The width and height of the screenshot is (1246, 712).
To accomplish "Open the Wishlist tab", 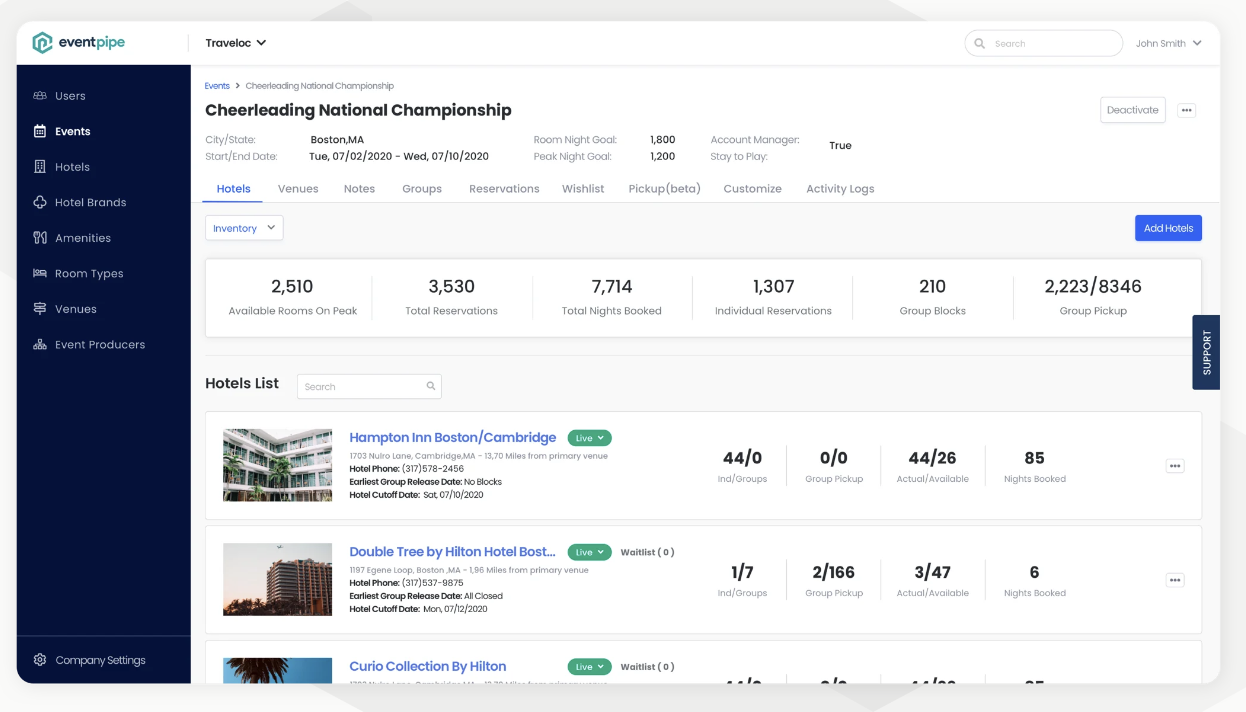I will (x=583, y=189).
